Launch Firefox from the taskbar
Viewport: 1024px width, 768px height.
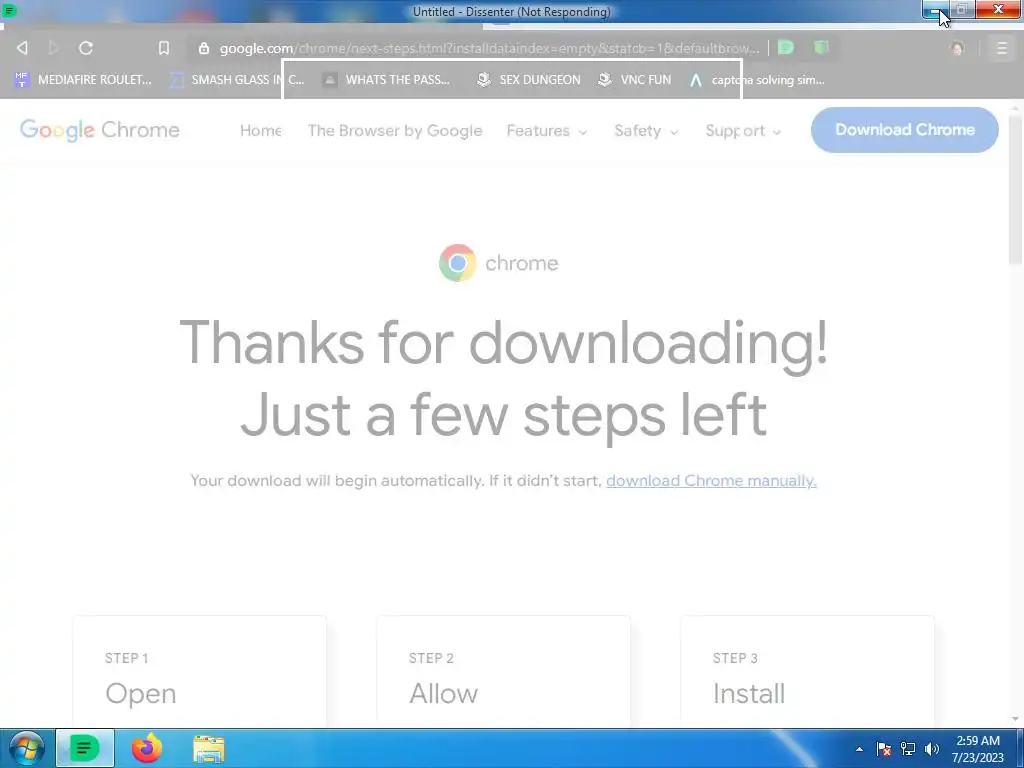click(147, 748)
